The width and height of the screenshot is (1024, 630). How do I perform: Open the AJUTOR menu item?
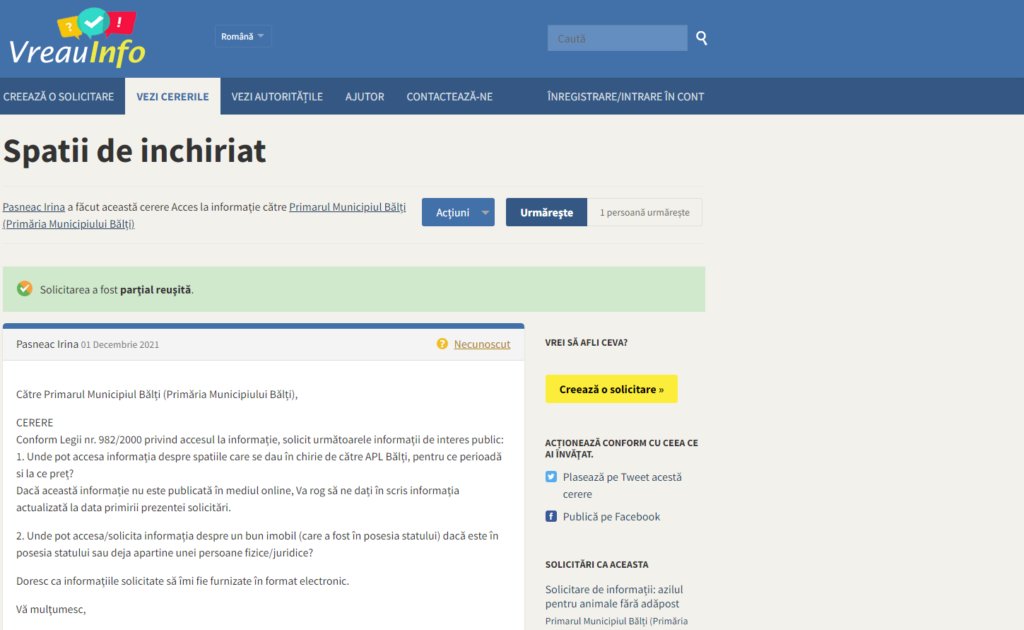(364, 97)
